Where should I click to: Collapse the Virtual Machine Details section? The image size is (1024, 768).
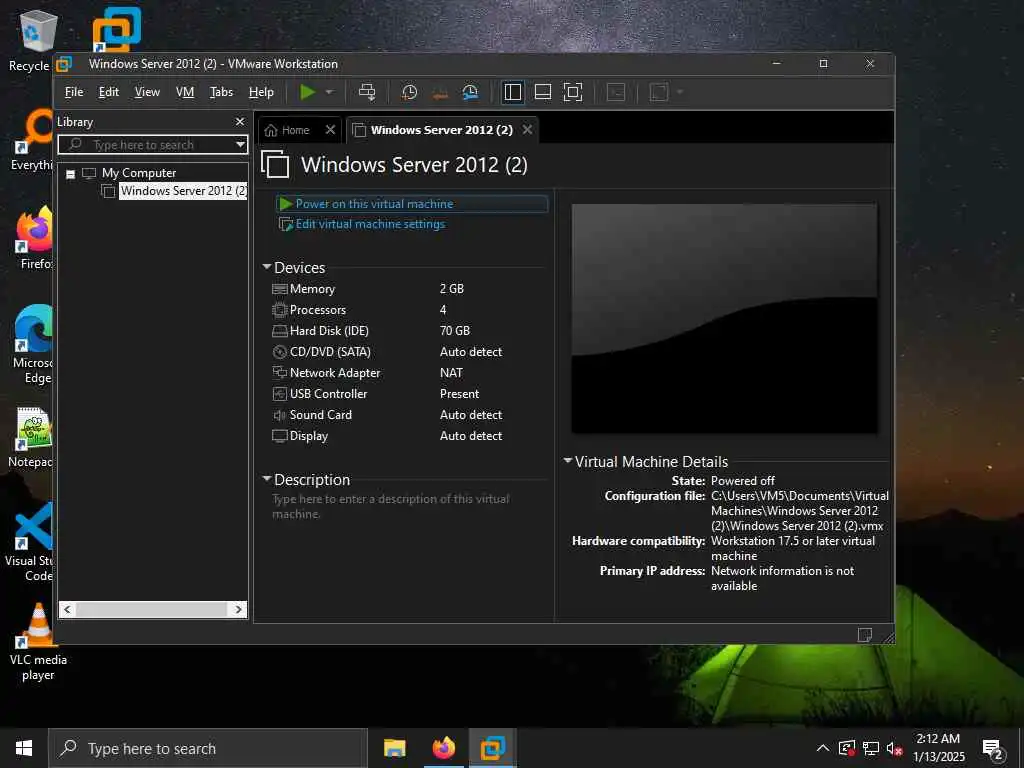pyautogui.click(x=568, y=461)
